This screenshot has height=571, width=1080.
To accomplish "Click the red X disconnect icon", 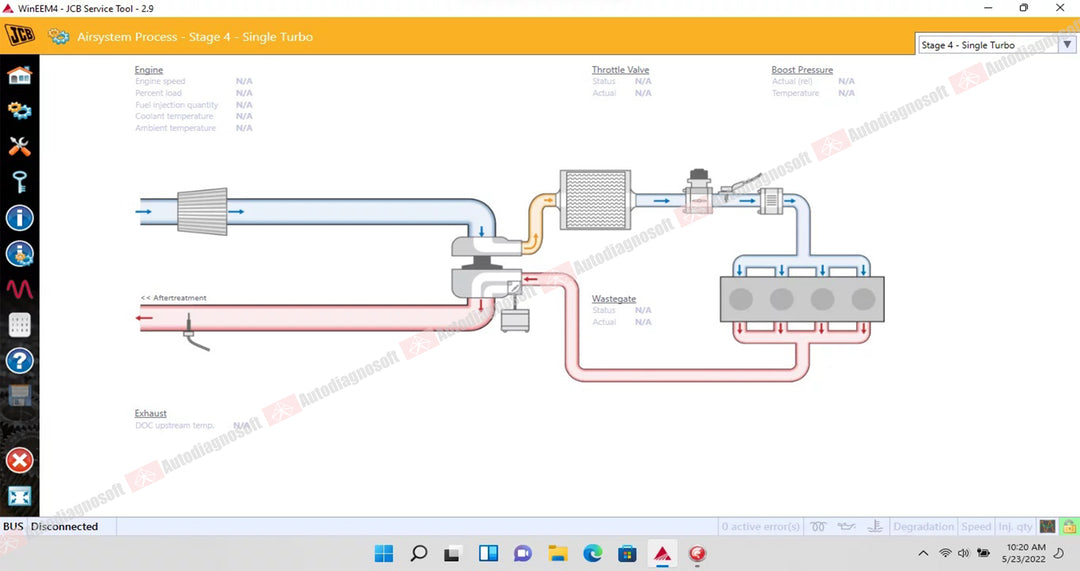I will 19,460.
